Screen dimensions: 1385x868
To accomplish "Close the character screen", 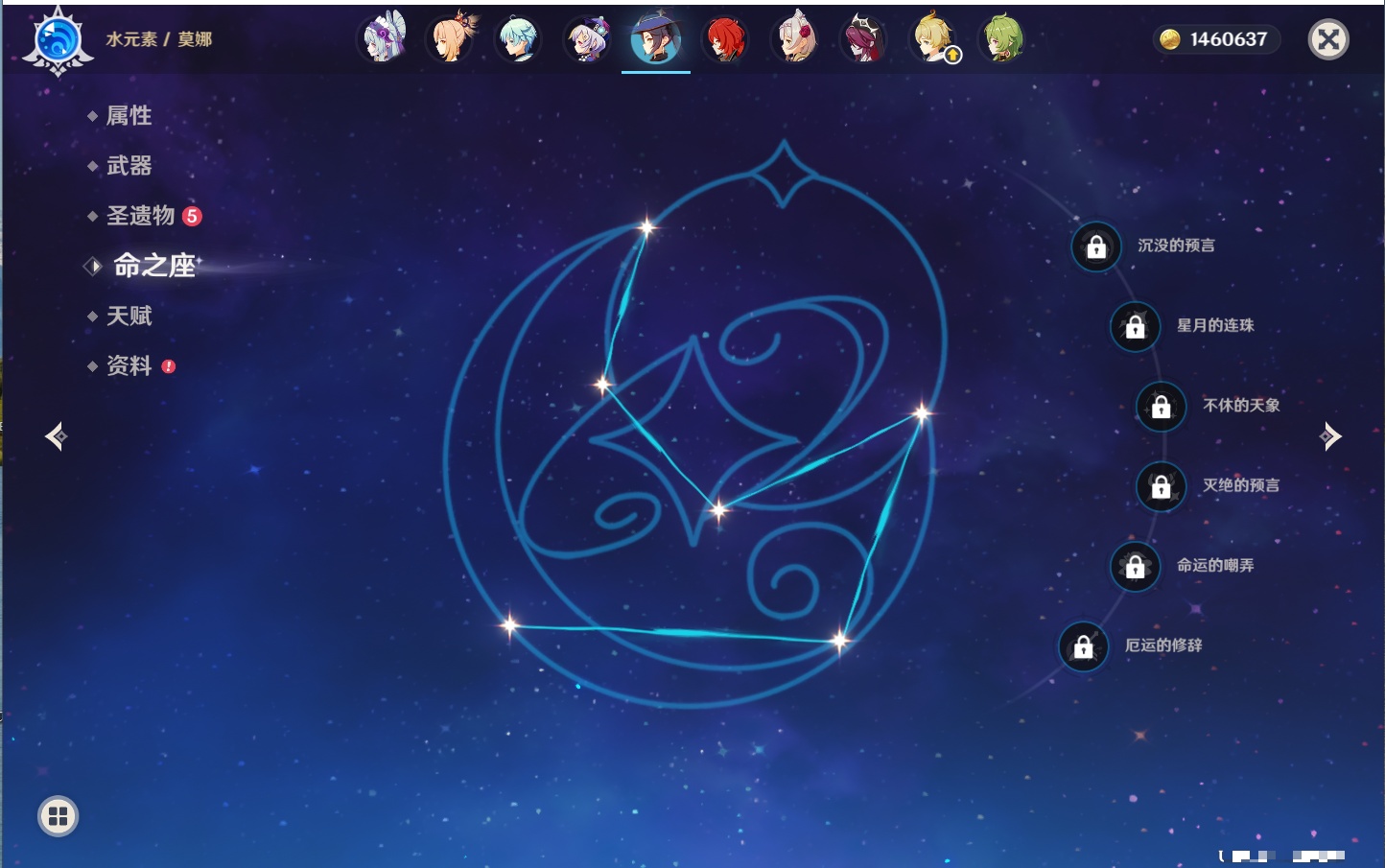I will (1328, 39).
